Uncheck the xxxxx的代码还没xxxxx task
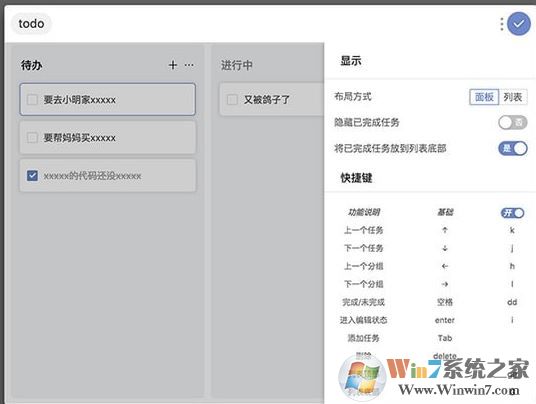This screenshot has width=536, height=404. tap(32, 176)
